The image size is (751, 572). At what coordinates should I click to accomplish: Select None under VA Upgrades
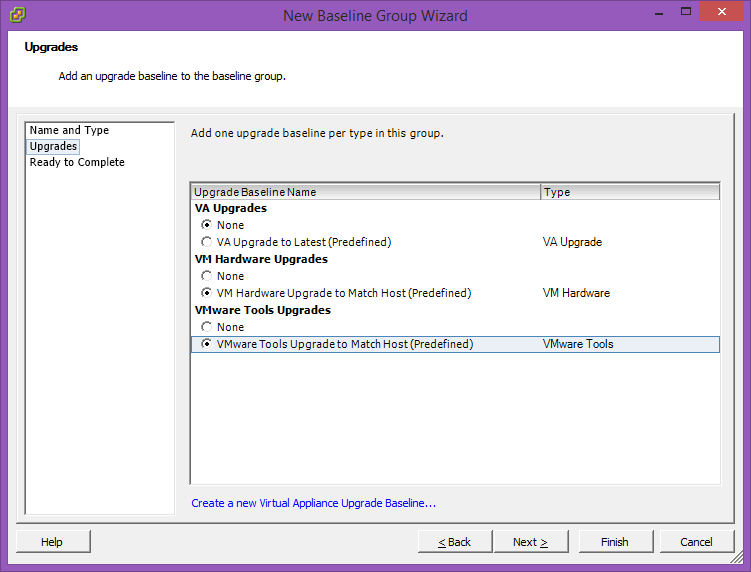[x=206, y=225]
